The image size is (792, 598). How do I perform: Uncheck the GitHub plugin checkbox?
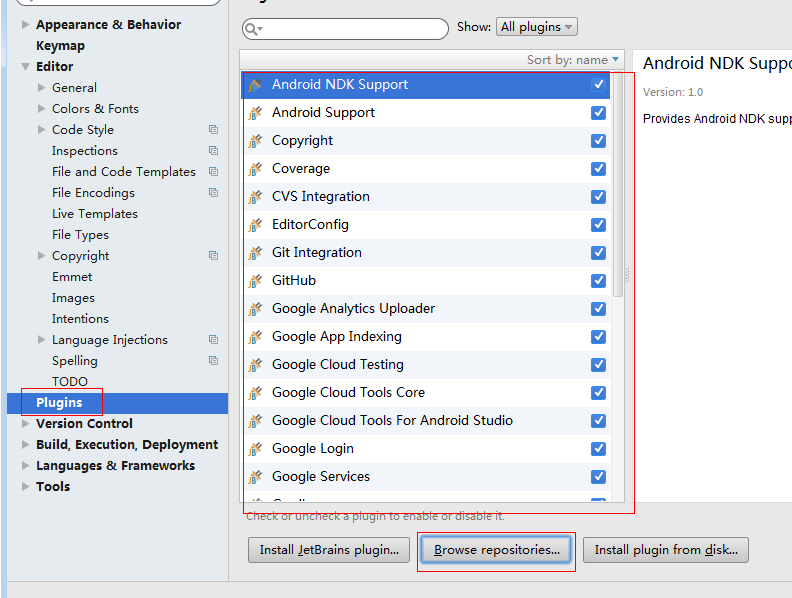click(599, 281)
